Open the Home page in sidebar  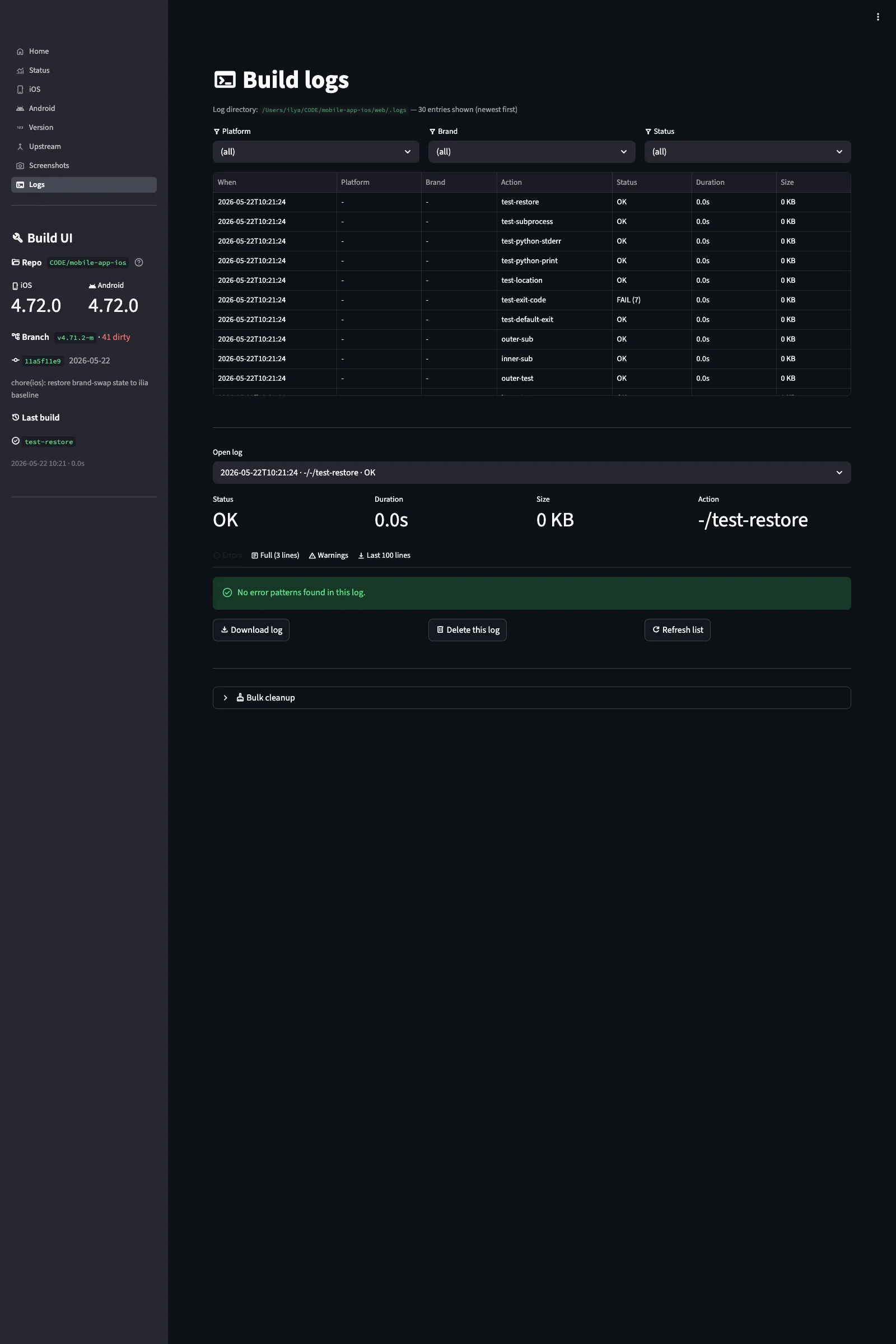(x=83, y=52)
